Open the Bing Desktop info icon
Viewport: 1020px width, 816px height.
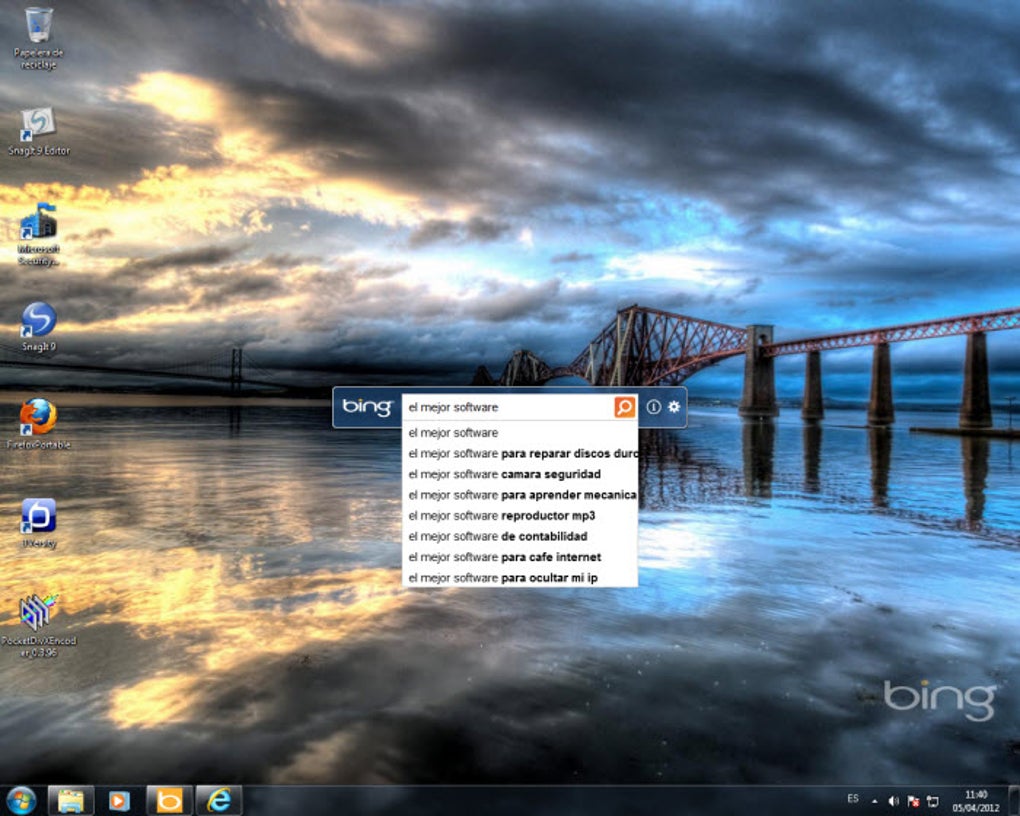(653, 407)
